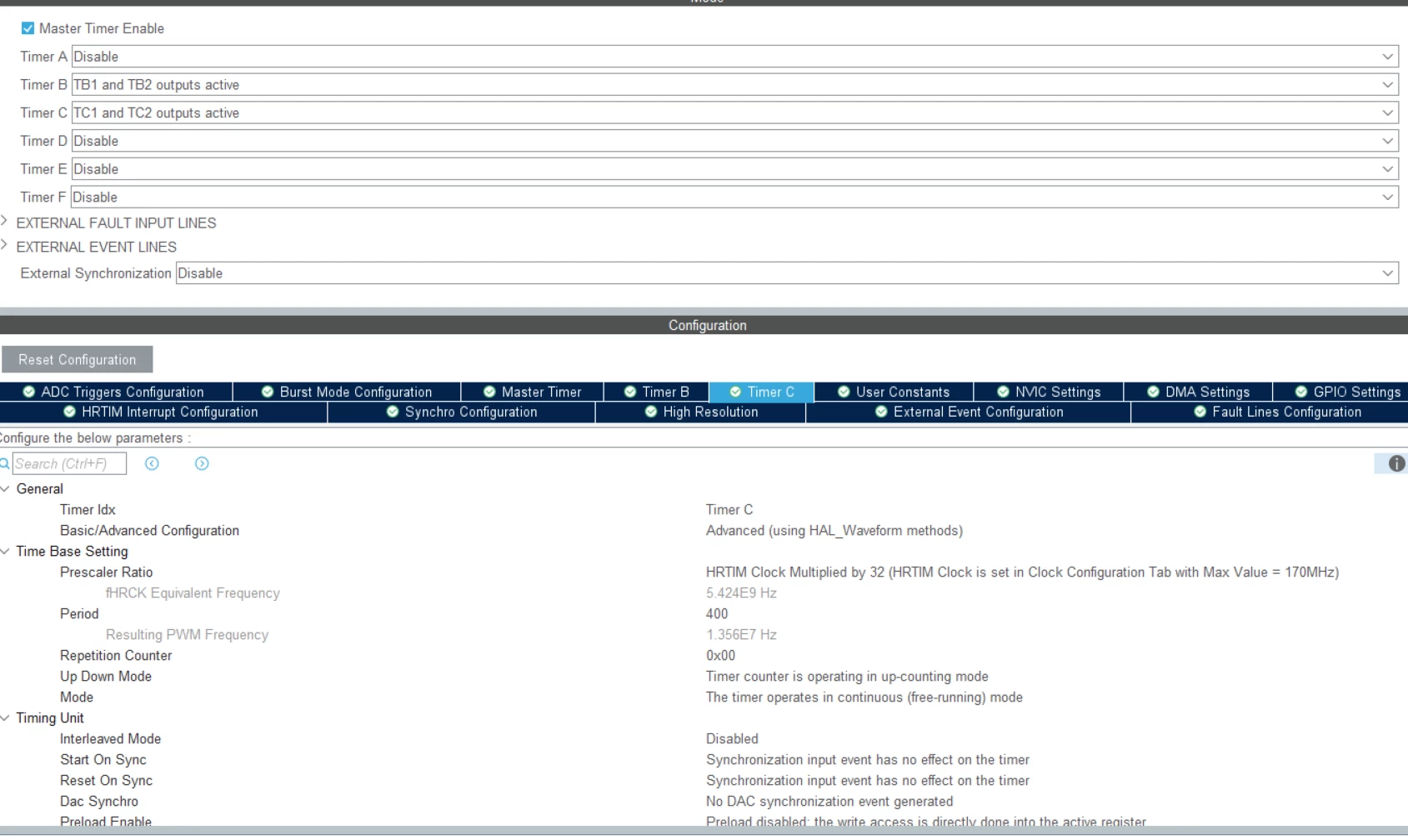Screen dimensions: 1408x840
Task: Collapse the Timing Unit group
Action: tap(5, 718)
